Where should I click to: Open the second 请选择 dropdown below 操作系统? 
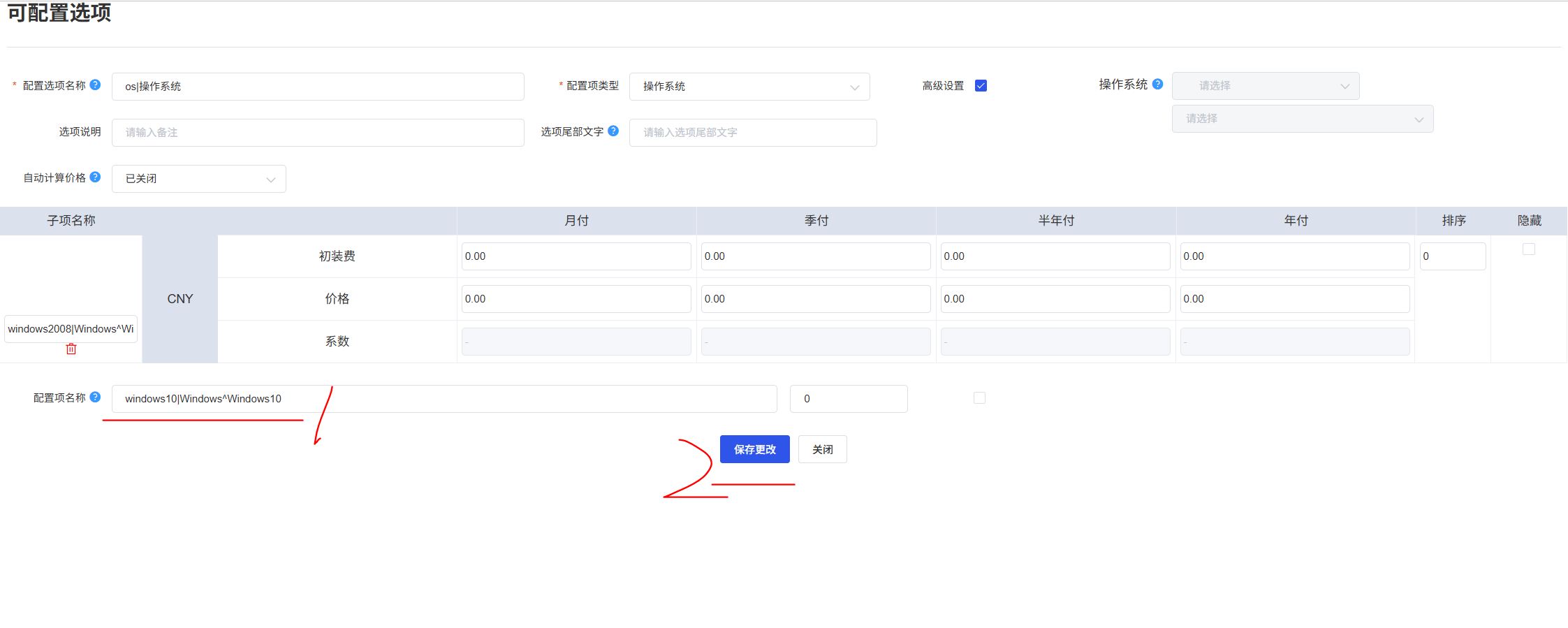1302,119
